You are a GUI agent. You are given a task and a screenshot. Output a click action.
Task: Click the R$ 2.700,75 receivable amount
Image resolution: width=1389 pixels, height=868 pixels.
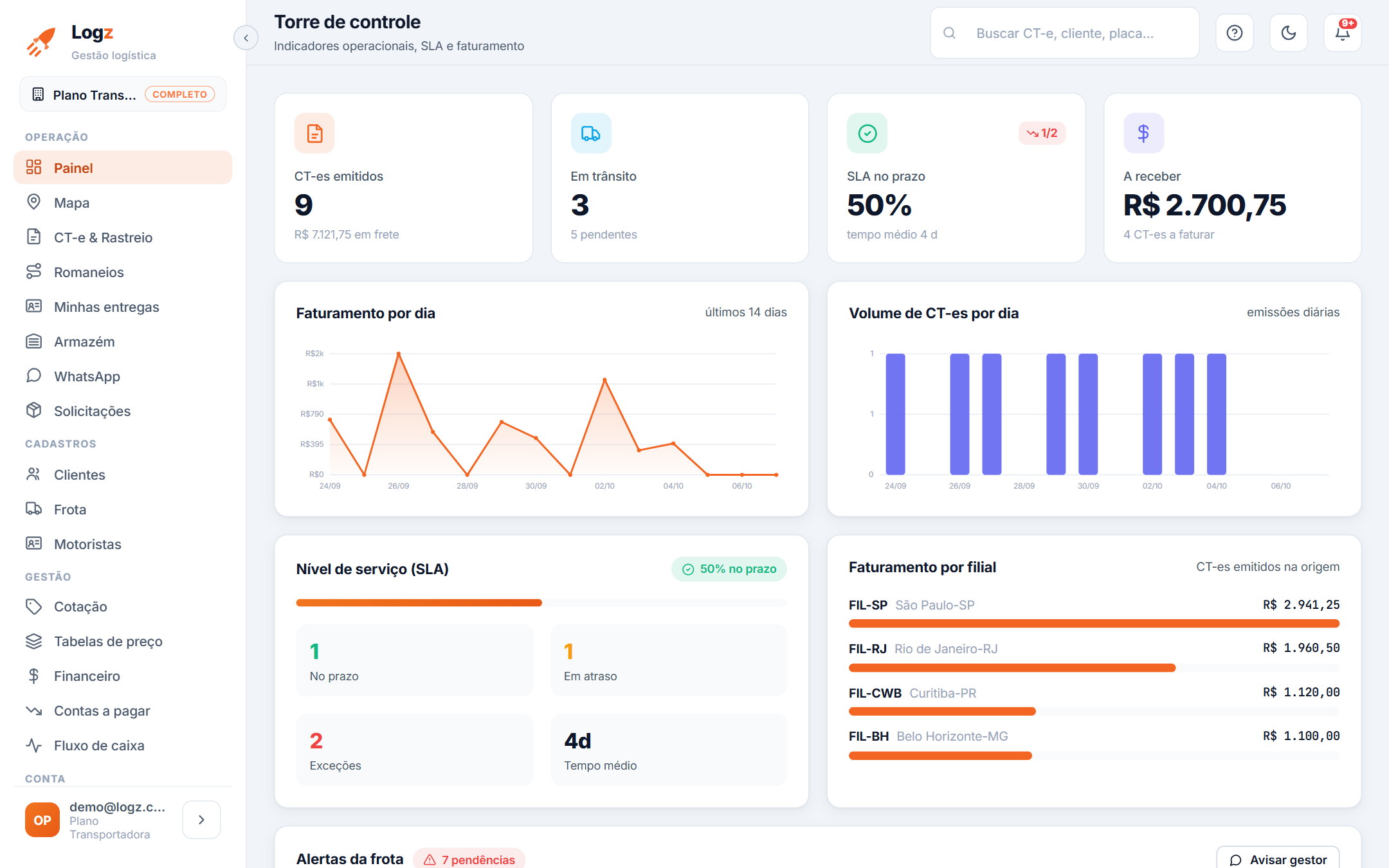click(1204, 205)
